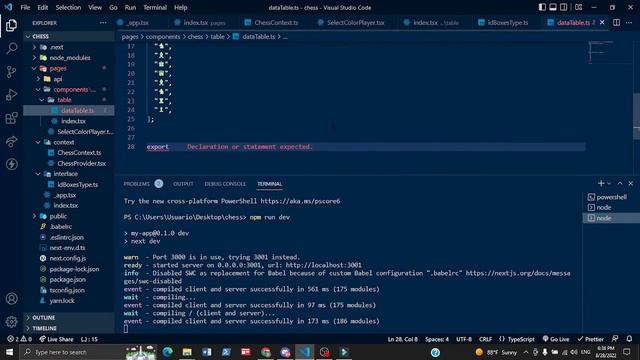The height and width of the screenshot is (360, 640).
Task: Open errors and warnings status item
Action: pyautogui.click(x=19, y=339)
